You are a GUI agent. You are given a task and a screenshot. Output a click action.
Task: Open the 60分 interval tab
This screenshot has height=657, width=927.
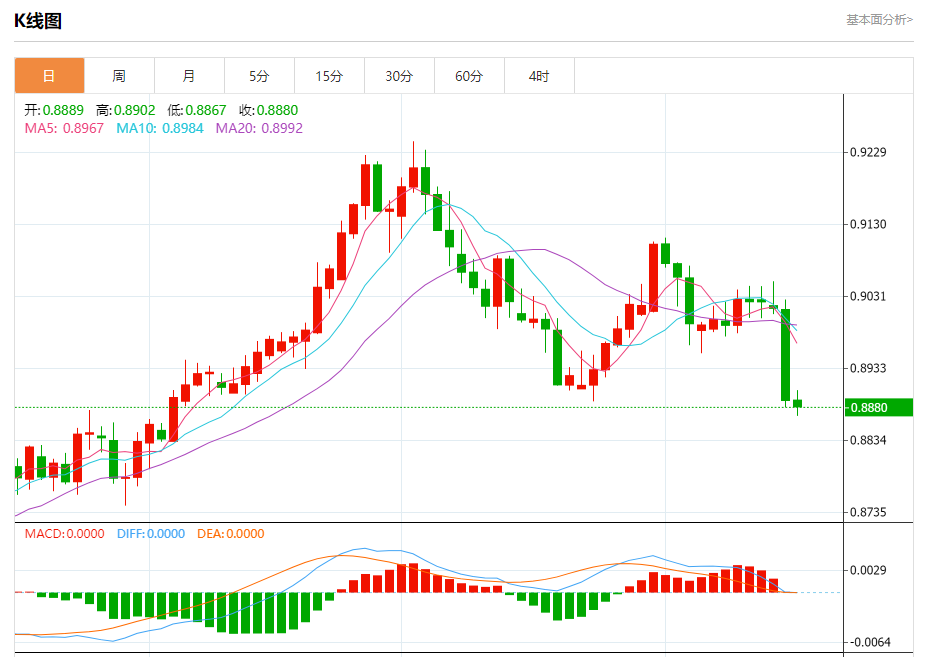(x=469, y=76)
